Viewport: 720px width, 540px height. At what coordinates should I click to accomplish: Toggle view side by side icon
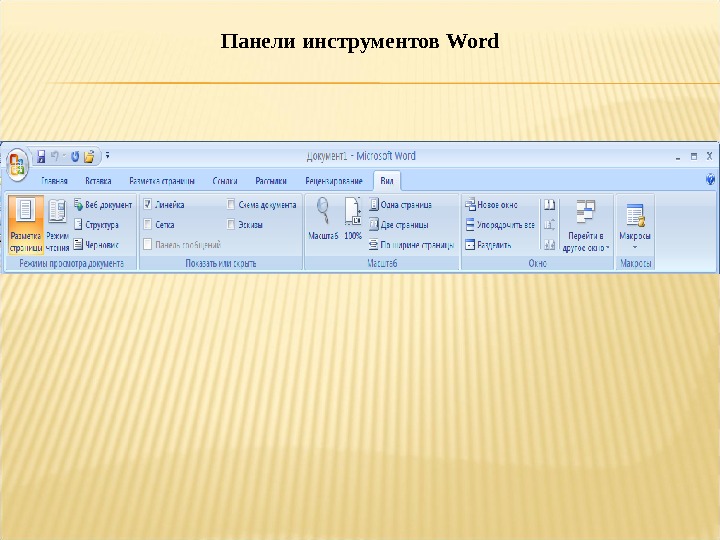(x=549, y=205)
